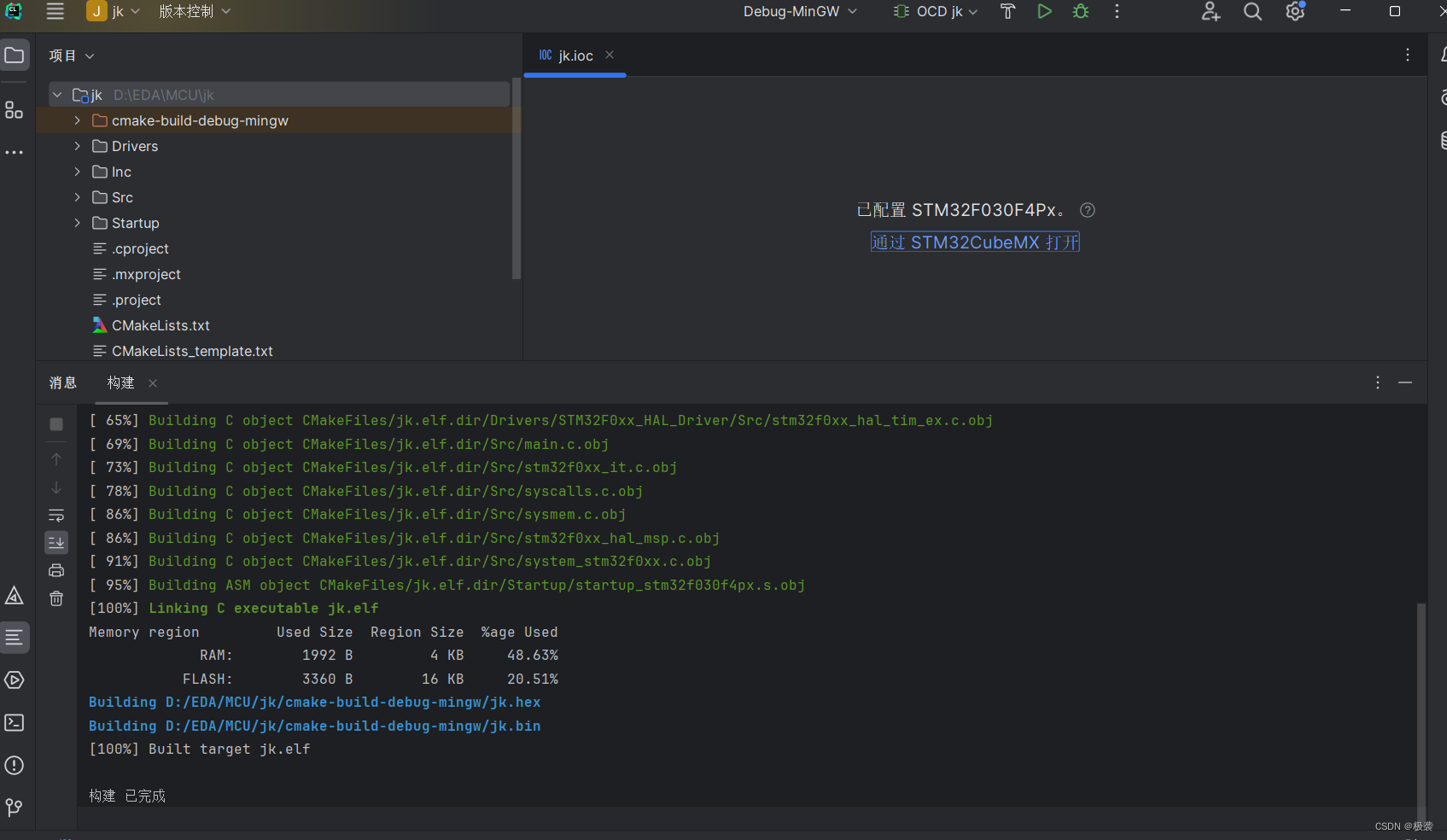Start debugging with the bug icon
Viewport: 1447px width, 840px height.
[x=1081, y=11]
